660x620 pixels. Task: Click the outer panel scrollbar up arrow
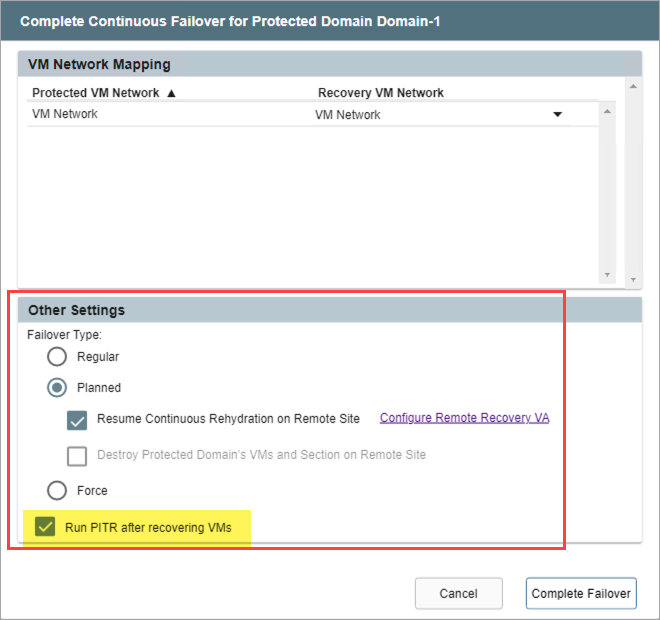coord(632,86)
